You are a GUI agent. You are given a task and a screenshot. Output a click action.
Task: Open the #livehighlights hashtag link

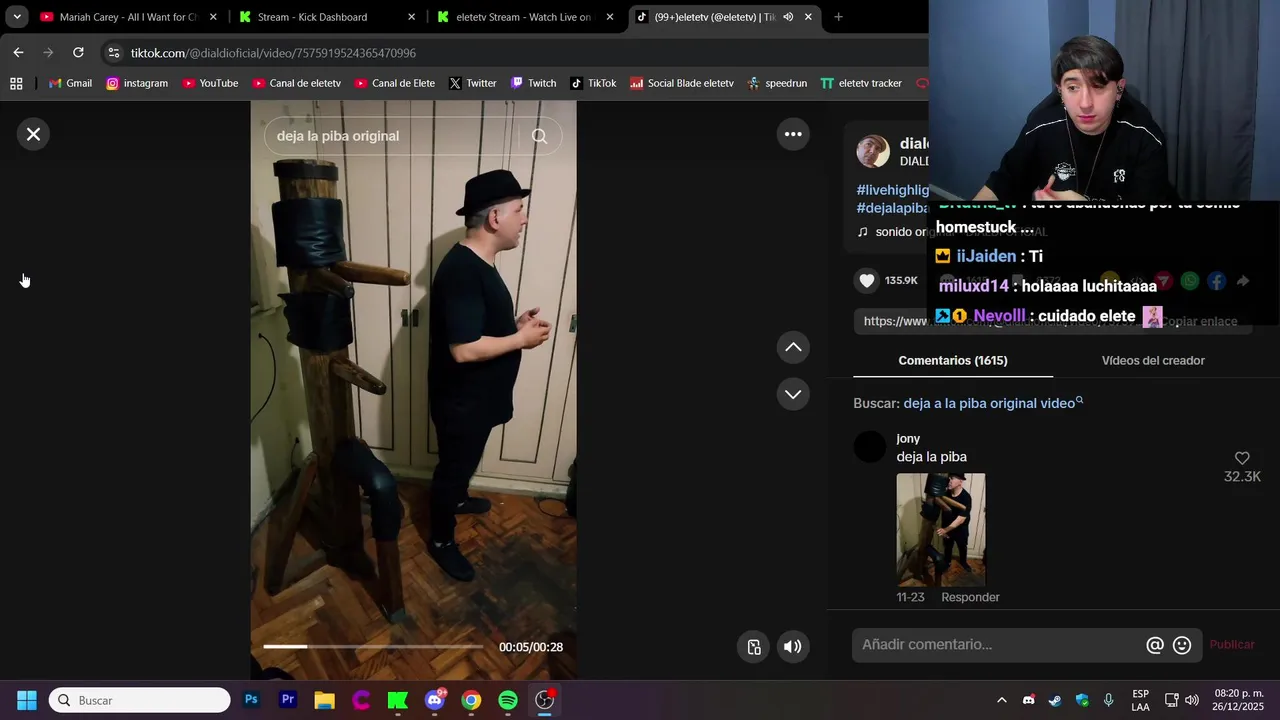click(x=893, y=190)
